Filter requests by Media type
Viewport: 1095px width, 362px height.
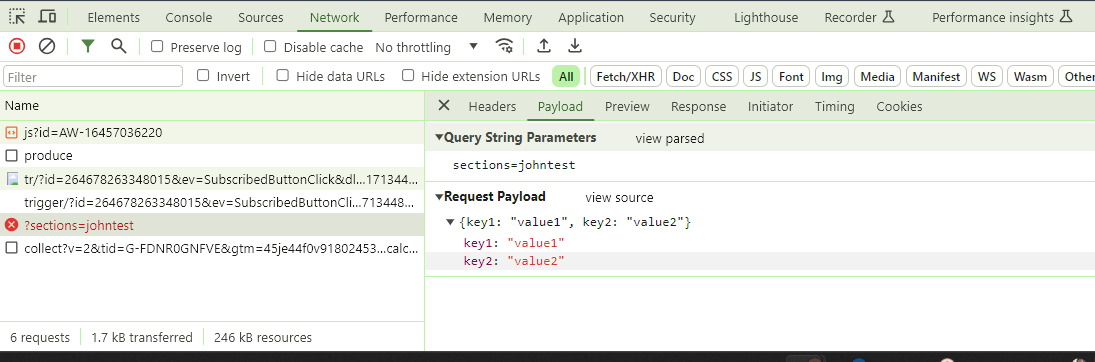(878, 76)
